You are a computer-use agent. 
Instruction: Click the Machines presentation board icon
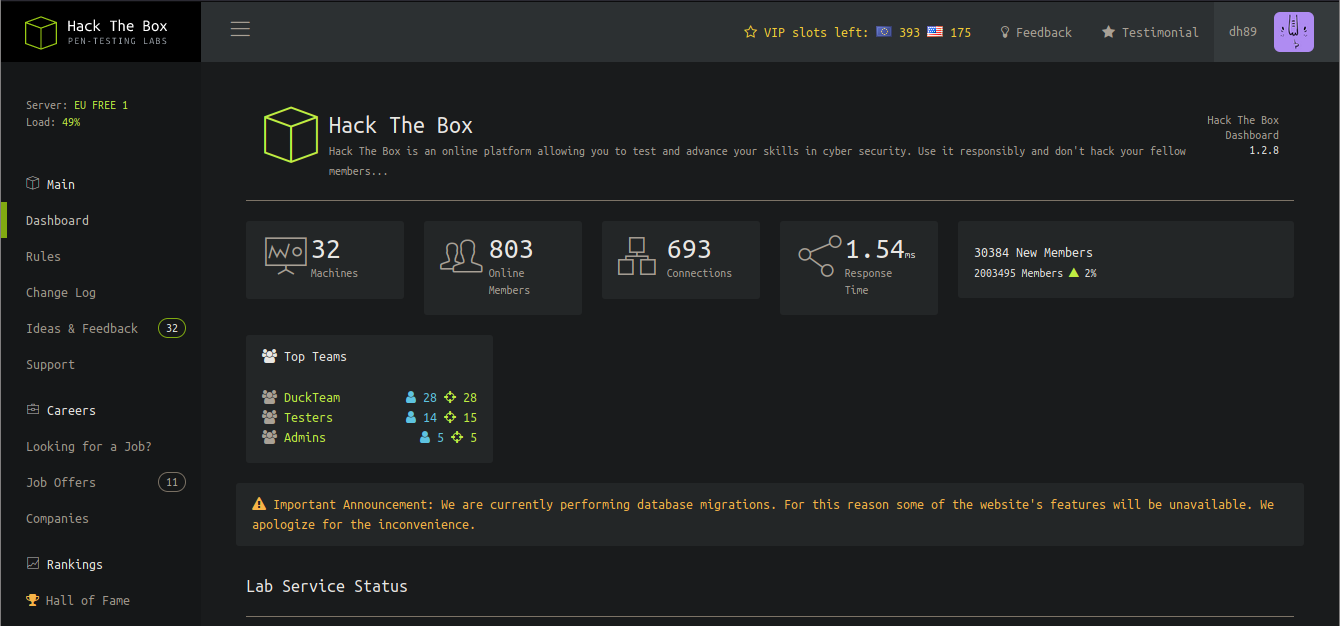pyautogui.click(x=285, y=256)
